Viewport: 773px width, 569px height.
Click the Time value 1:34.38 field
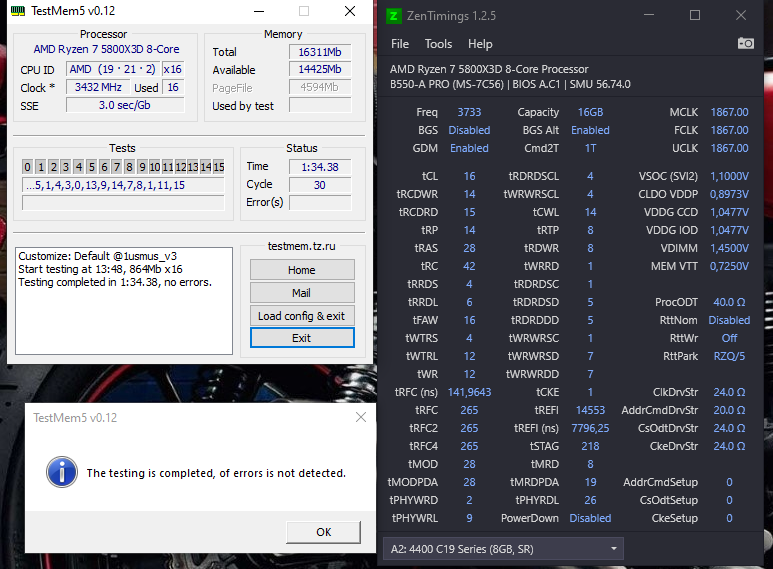click(x=320, y=167)
